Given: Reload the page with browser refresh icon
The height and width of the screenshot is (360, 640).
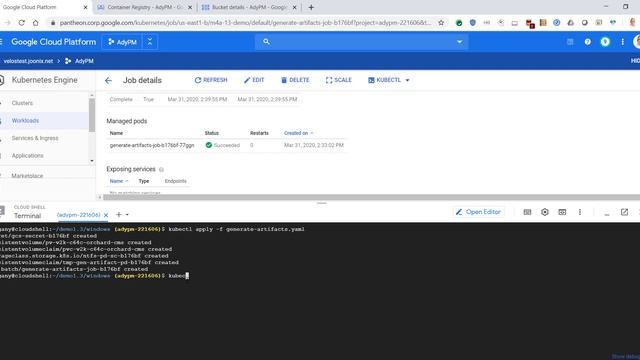Looking at the screenshot, I should click(22, 23).
